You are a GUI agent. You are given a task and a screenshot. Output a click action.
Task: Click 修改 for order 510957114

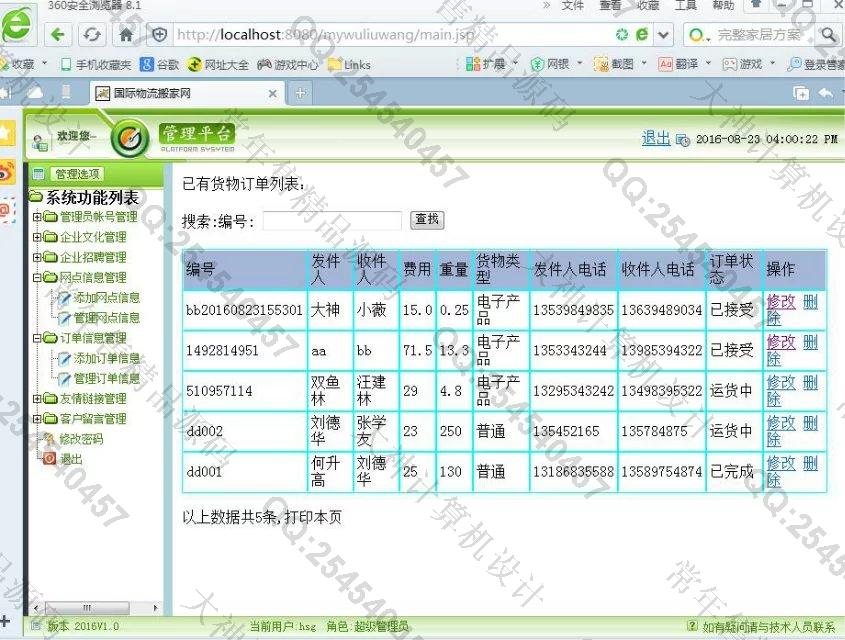pos(781,382)
